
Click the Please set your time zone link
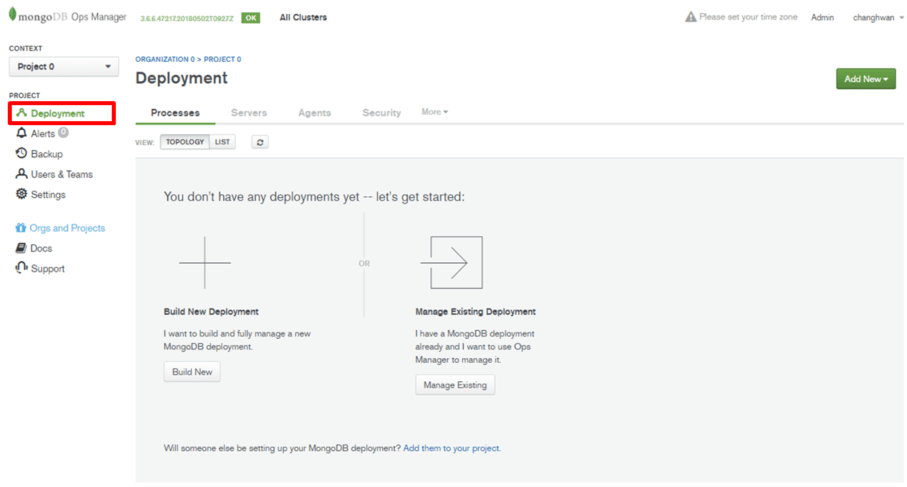click(748, 17)
